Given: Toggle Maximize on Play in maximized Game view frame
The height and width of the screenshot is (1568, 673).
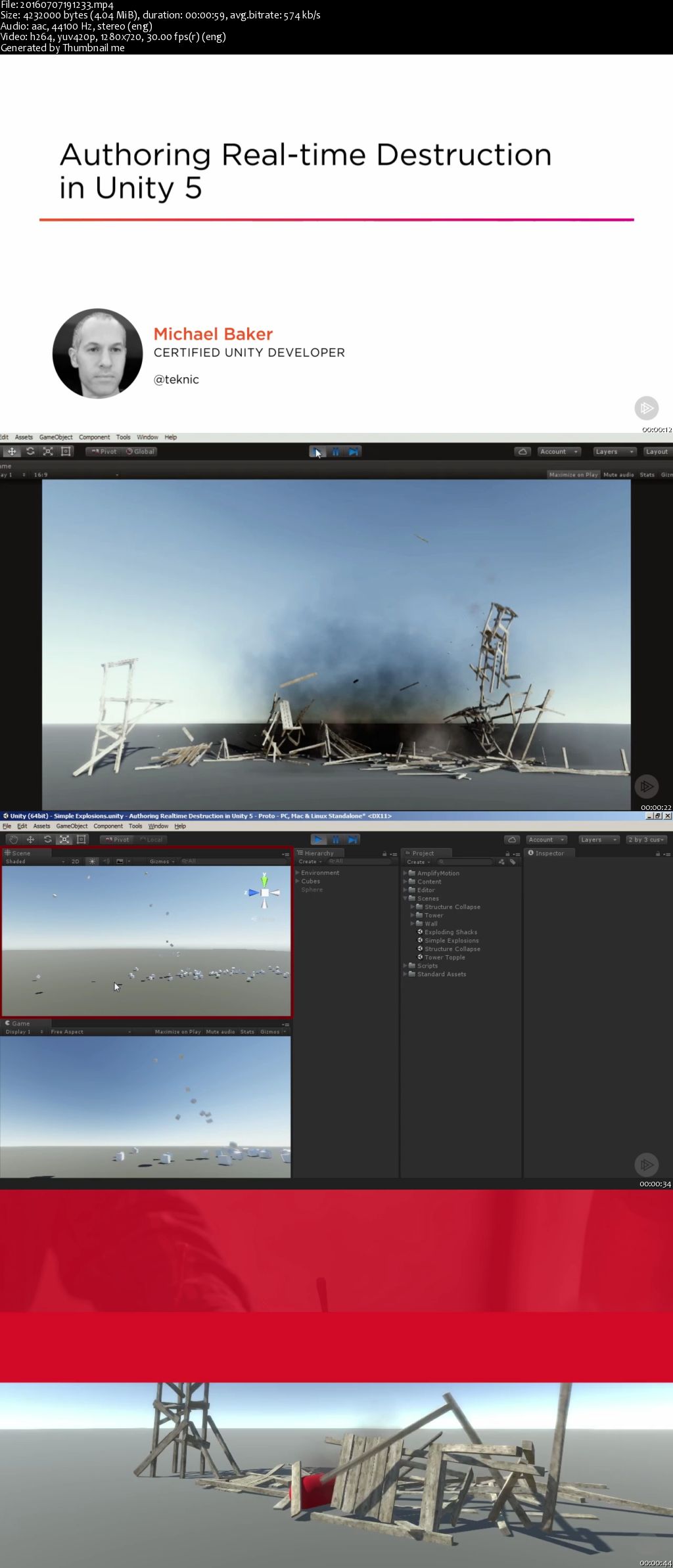Looking at the screenshot, I should point(574,474).
